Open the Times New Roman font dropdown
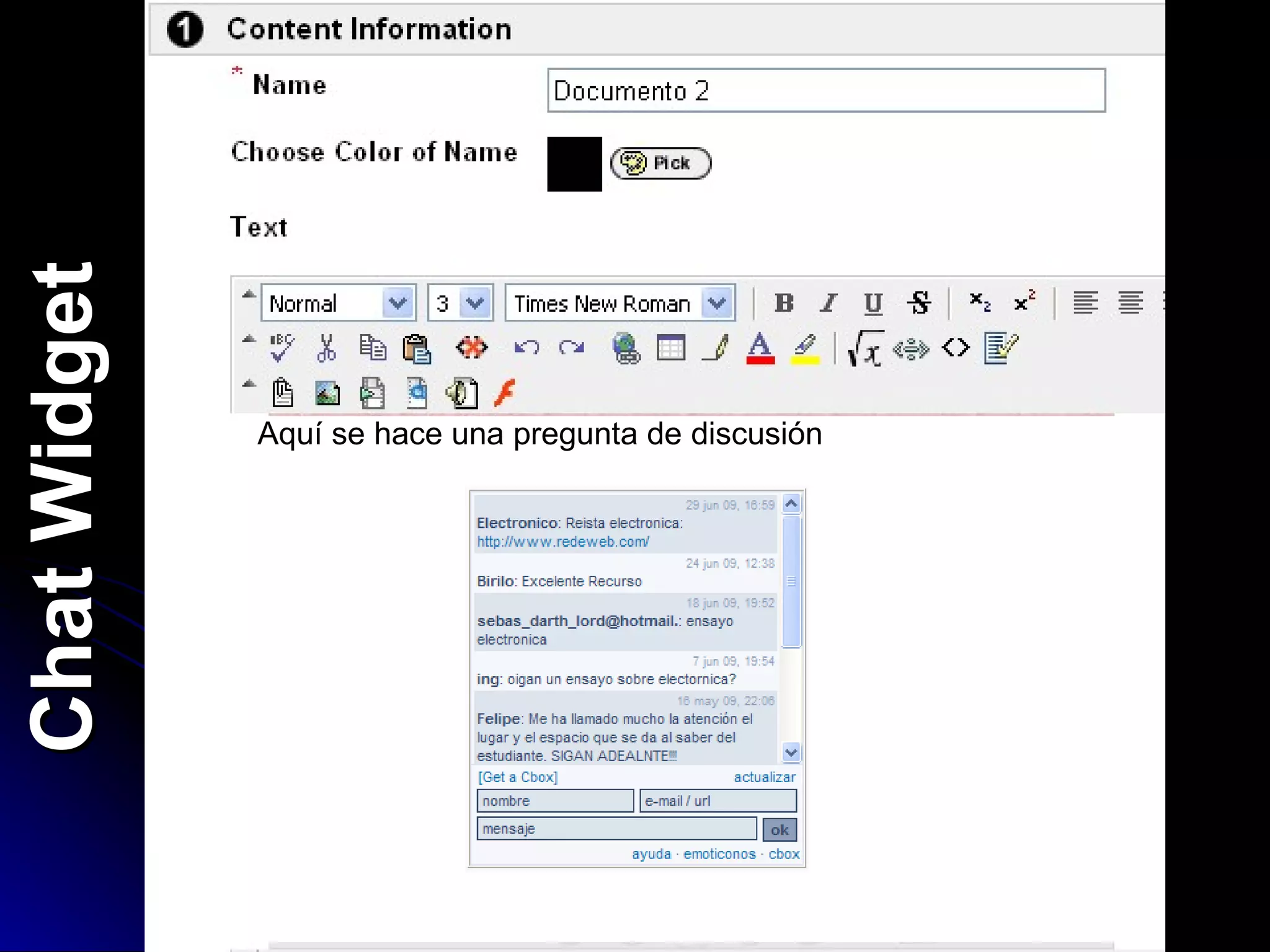The height and width of the screenshot is (952, 1270). click(x=620, y=303)
